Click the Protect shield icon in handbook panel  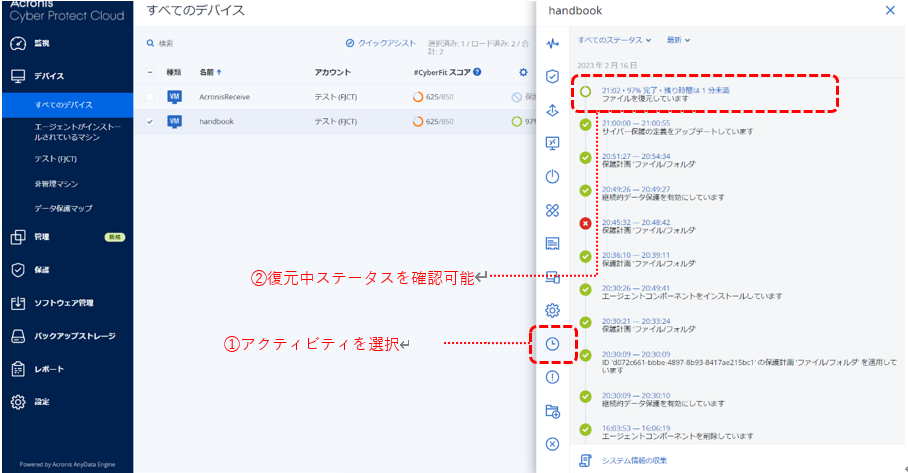(552, 76)
